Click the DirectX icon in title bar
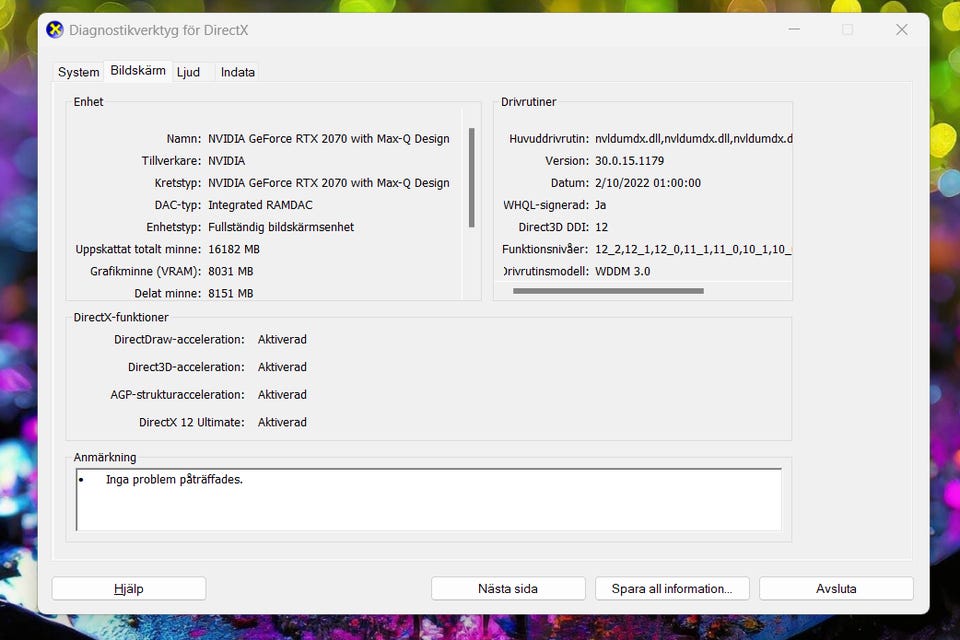Image resolution: width=960 pixels, height=640 pixels. pyautogui.click(x=55, y=29)
